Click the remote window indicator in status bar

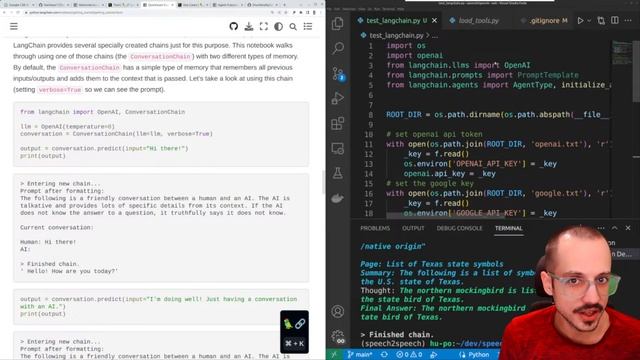point(334,354)
